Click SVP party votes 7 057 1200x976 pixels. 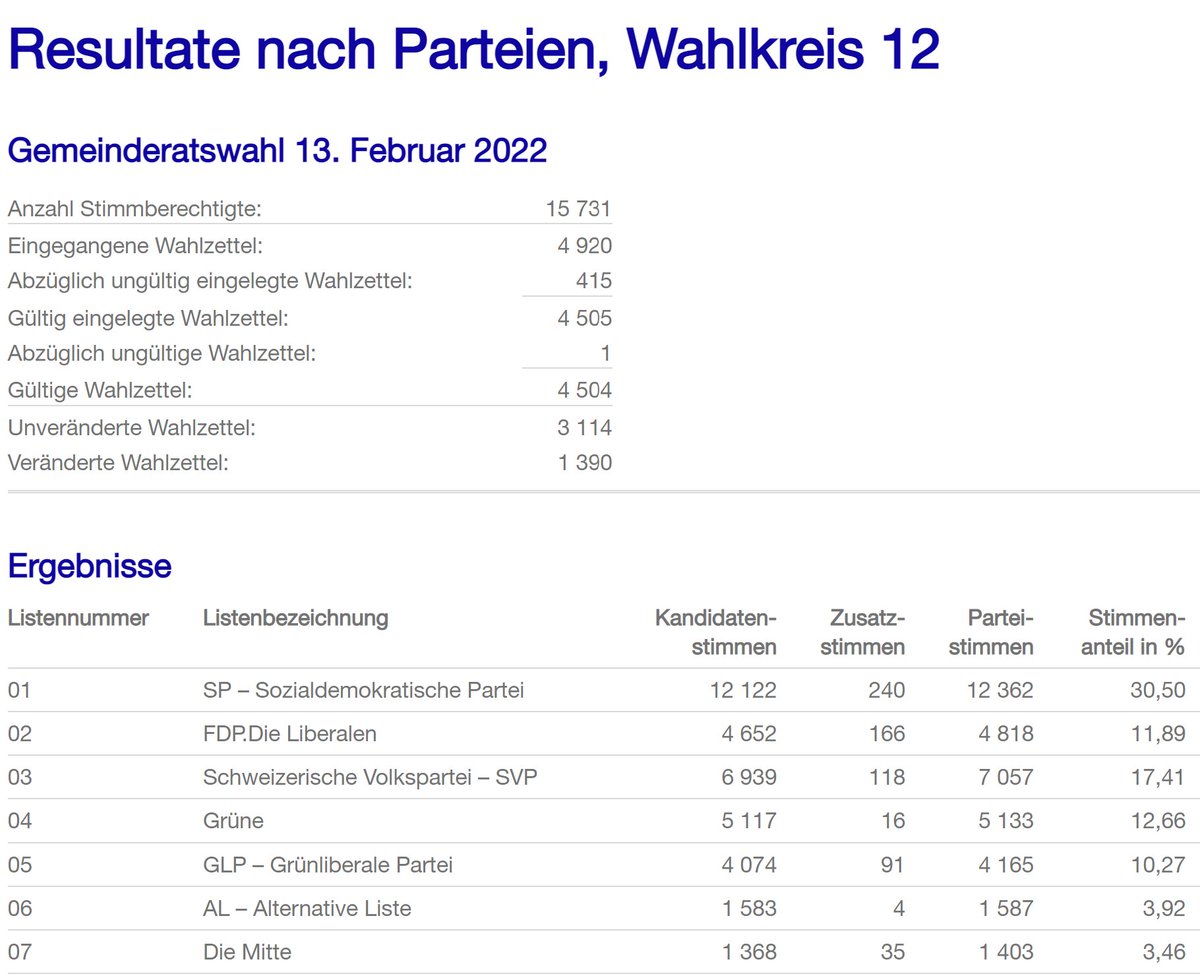[1006, 777]
